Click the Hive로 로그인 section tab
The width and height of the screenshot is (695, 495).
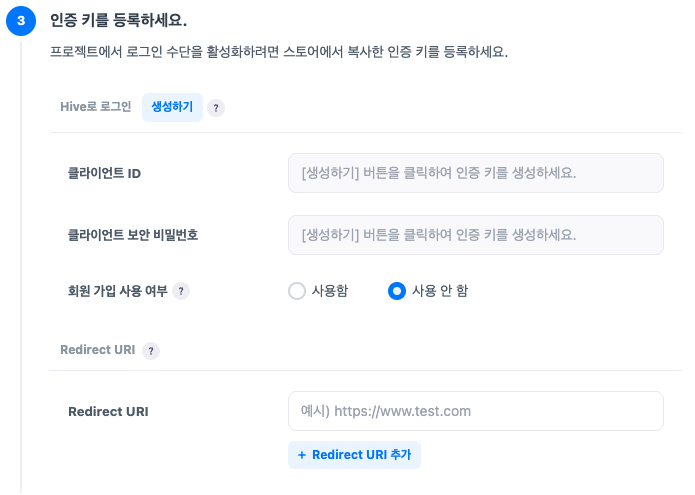(x=96, y=107)
